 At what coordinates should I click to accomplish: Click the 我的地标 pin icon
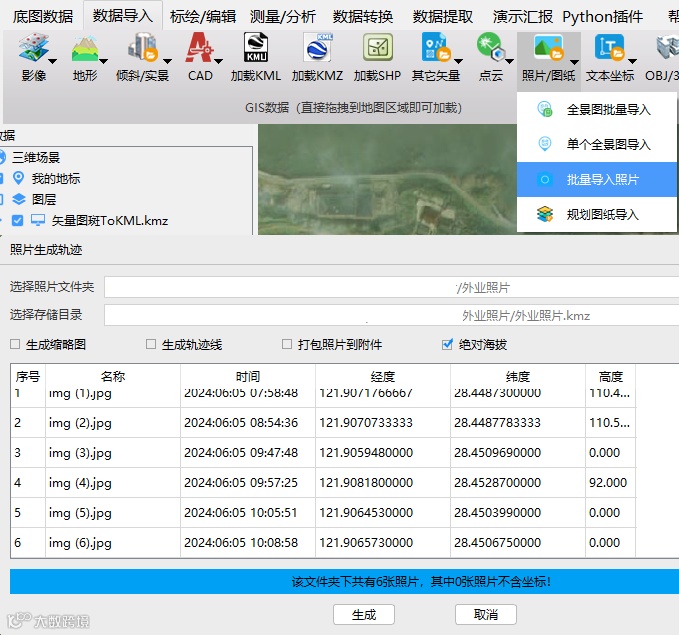tap(19, 178)
